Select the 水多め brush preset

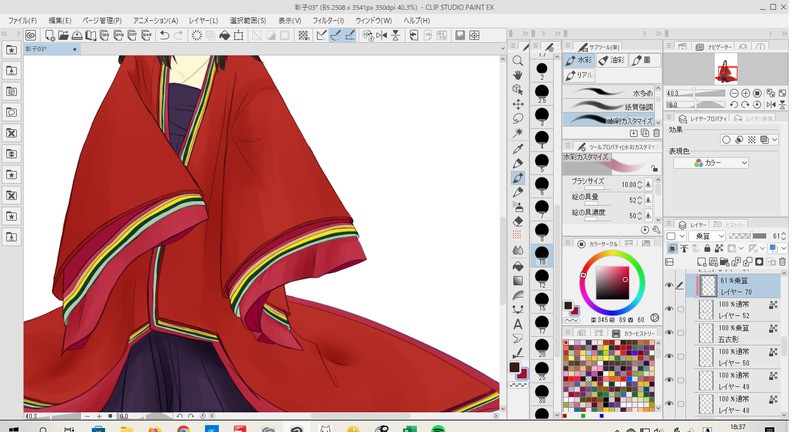pos(609,92)
